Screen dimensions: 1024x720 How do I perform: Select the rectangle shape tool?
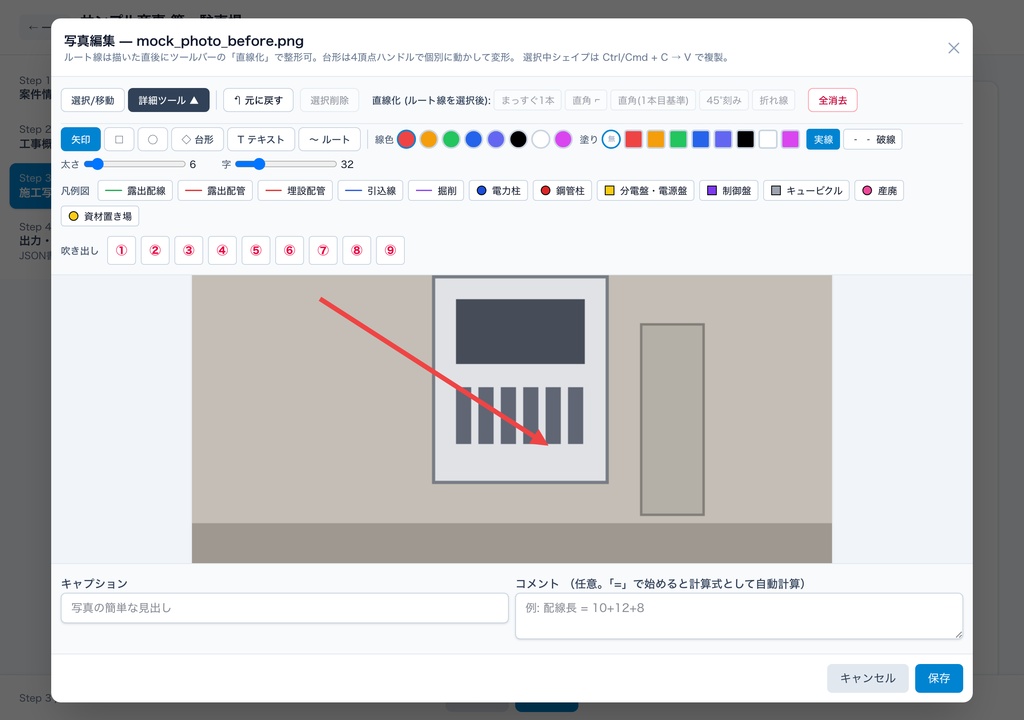point(119,139)
